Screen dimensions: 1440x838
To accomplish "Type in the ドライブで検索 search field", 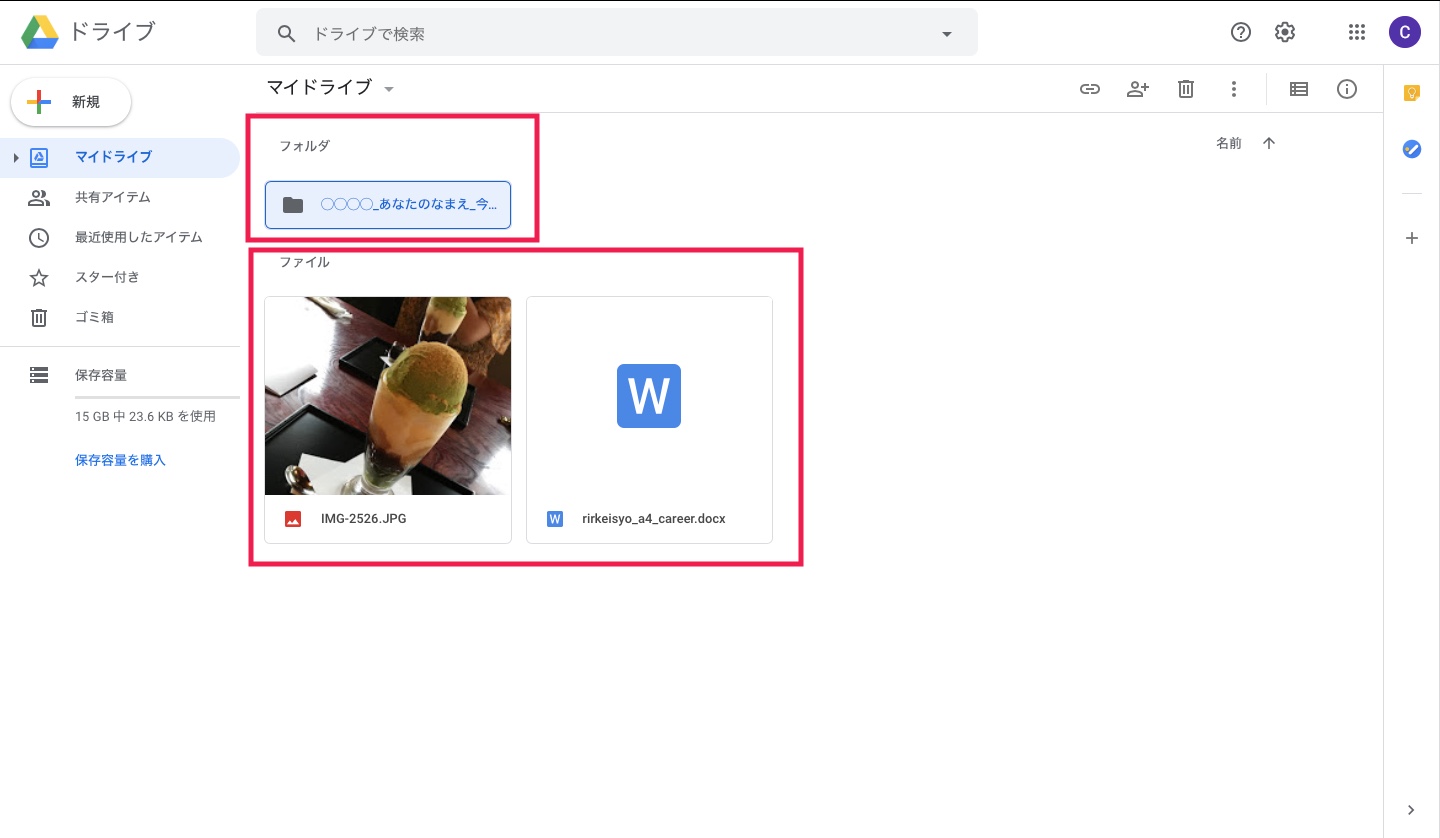I will 616,33.
